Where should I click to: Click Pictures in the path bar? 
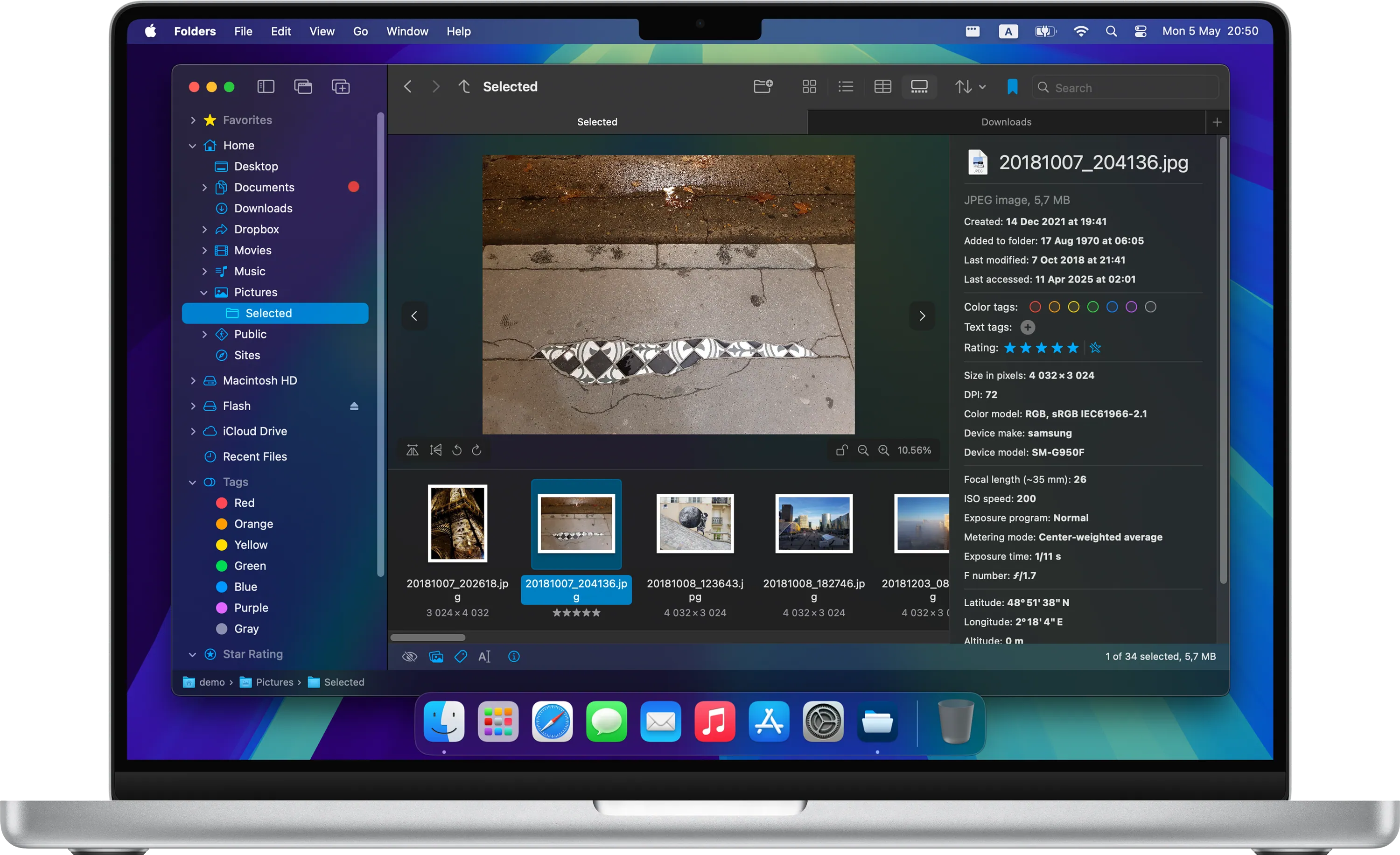[274, 682]
